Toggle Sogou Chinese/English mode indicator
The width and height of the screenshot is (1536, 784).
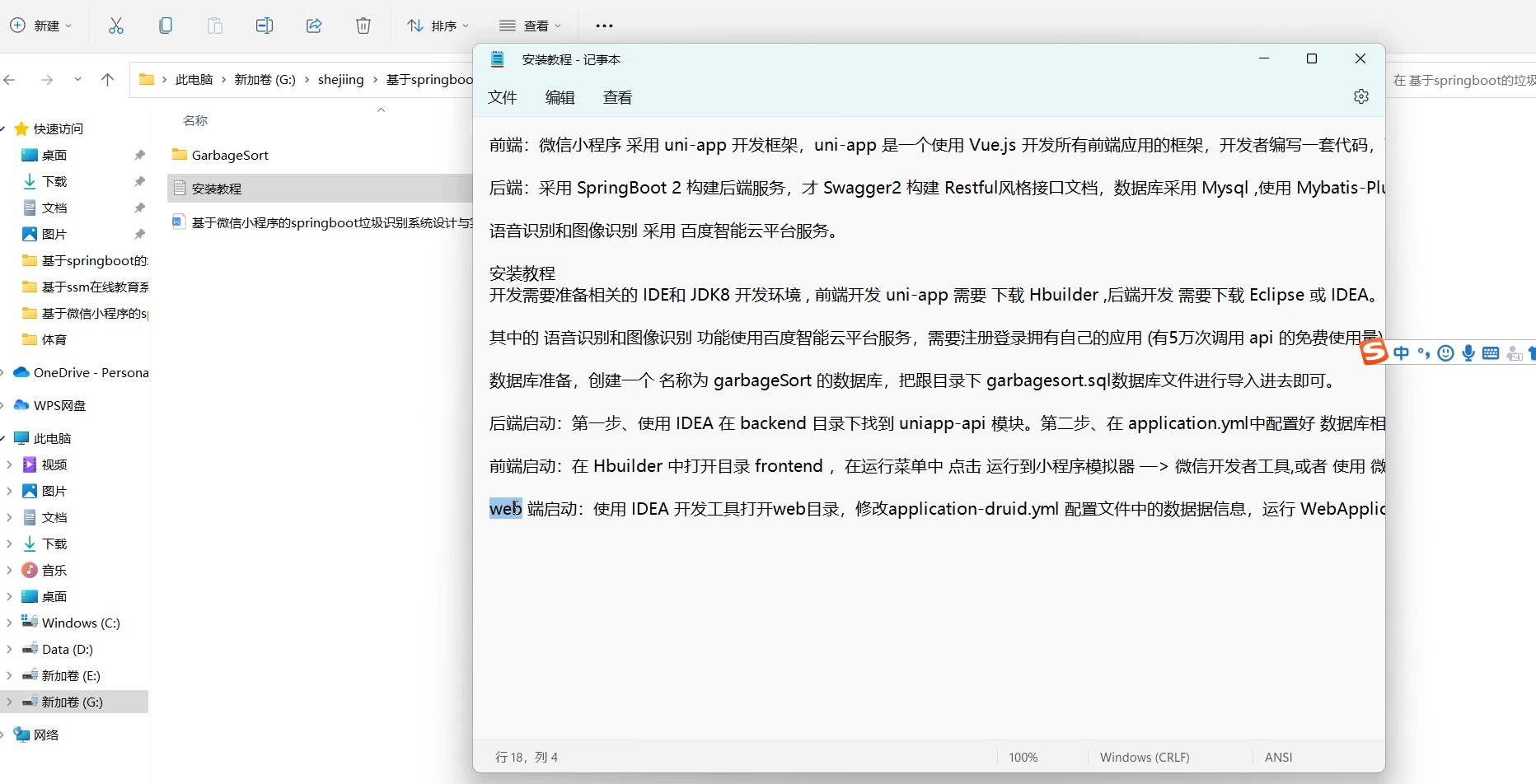pyautogui.click(x=1402, y=353)
